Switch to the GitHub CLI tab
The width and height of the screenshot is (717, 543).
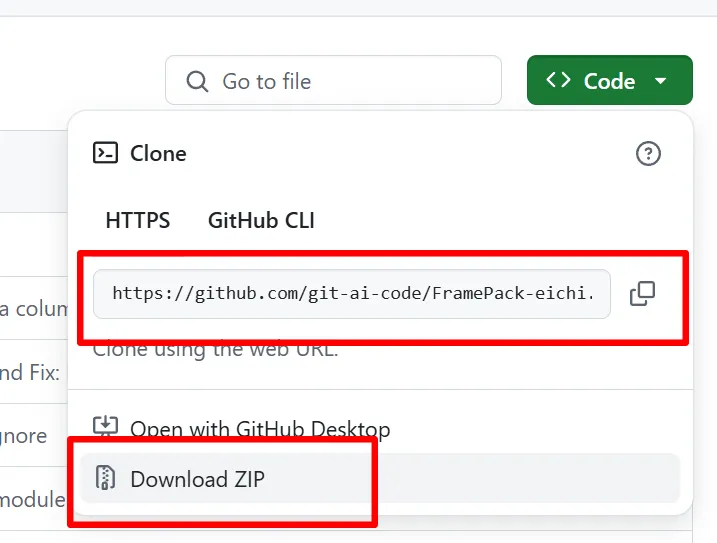click(261, 220)
